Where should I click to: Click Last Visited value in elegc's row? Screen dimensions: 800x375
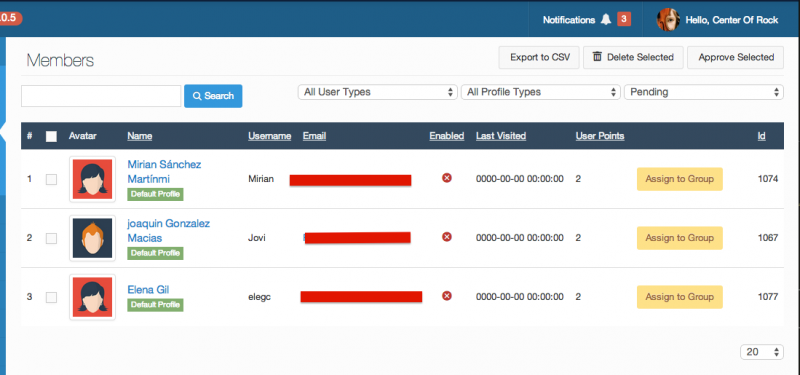pyautogui.click(x=520, y=297)
